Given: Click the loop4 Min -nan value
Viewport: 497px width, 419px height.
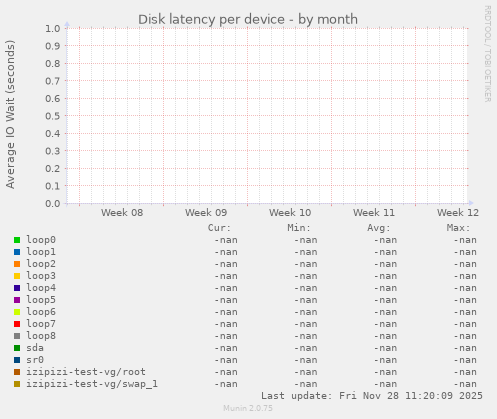Looking at the screenshot, I should [306, 288].
